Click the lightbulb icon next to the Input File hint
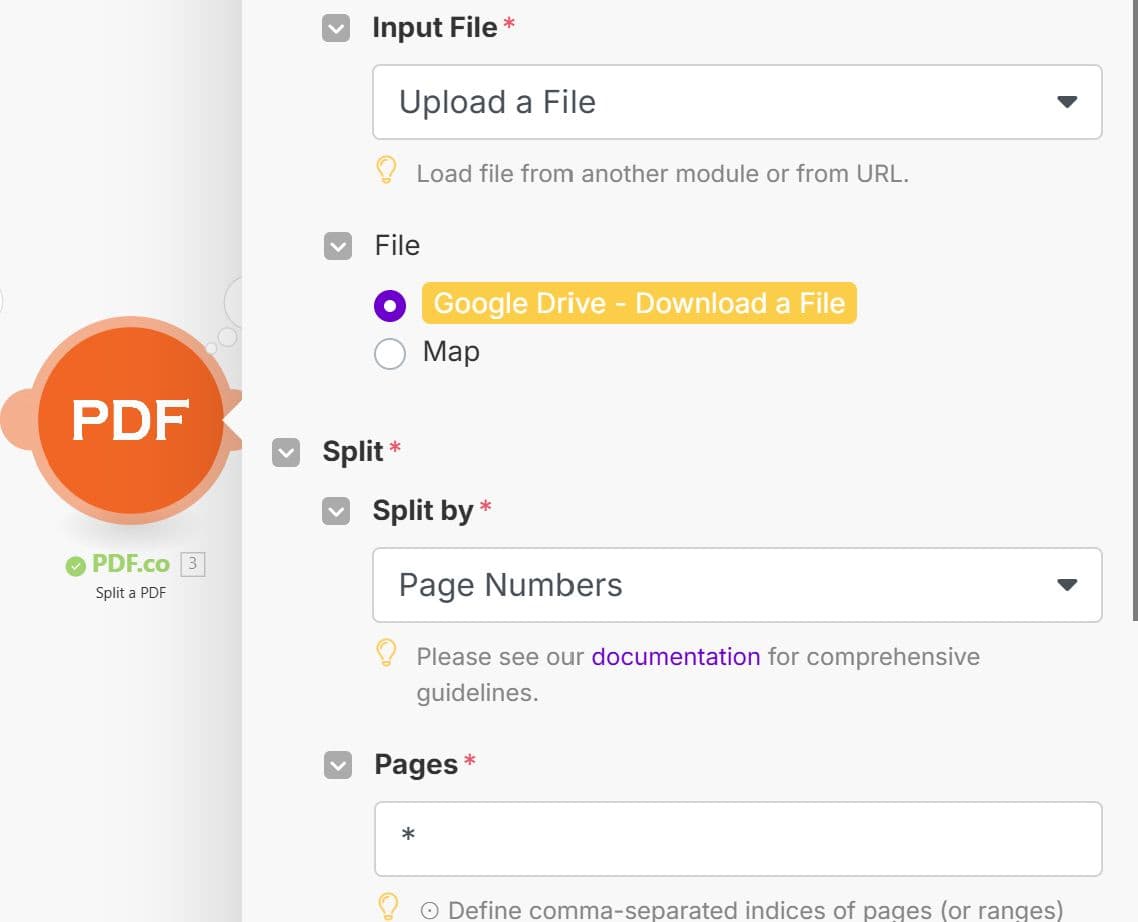The width and height of the screenshot is (1138, 922). [388, 171]
